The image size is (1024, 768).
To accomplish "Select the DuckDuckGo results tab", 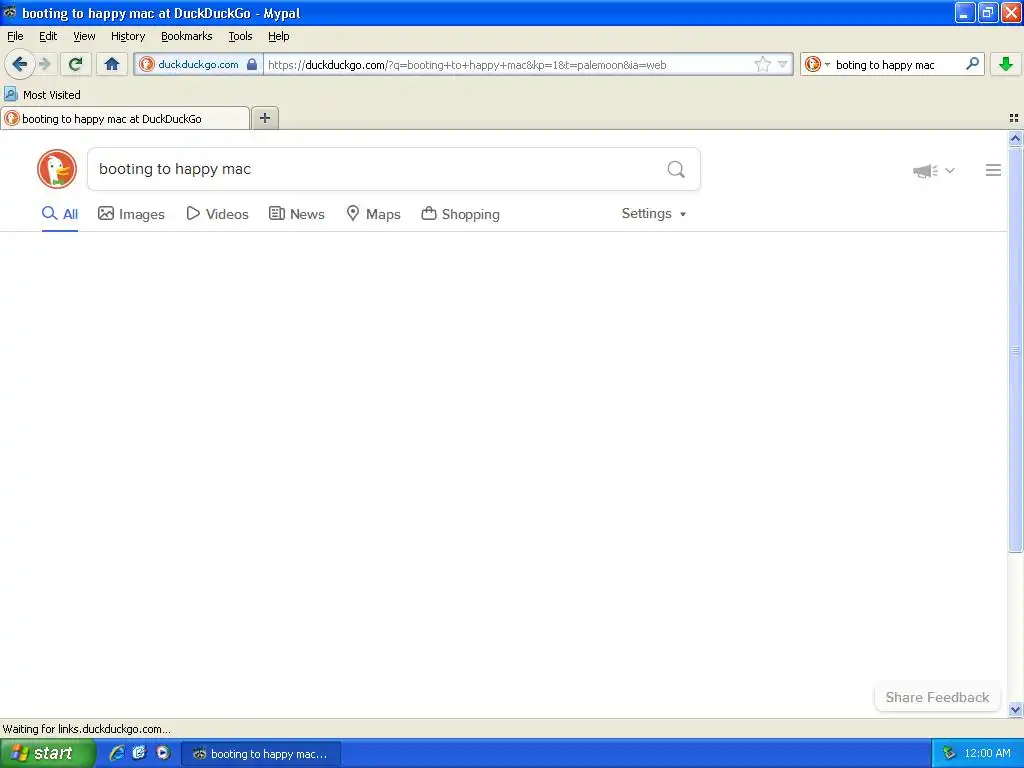I will 125,118.
